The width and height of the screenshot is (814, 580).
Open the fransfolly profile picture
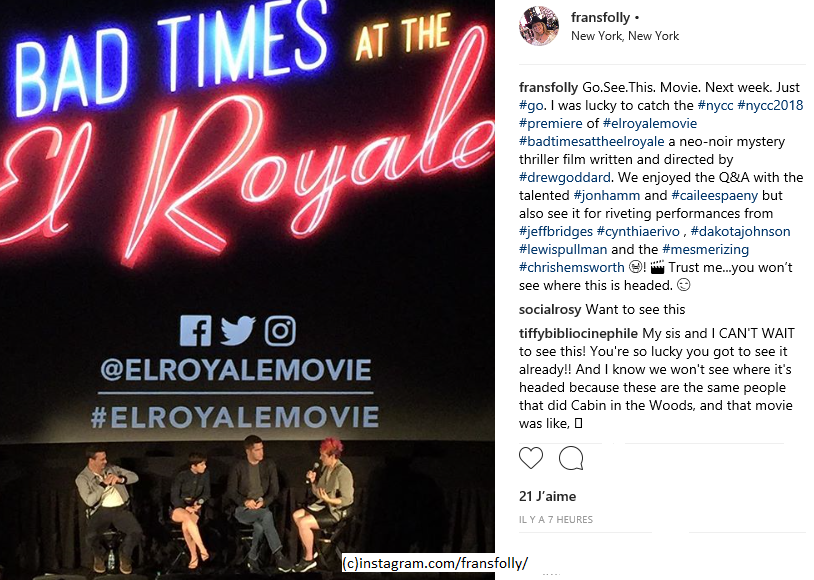coord(539,26)
